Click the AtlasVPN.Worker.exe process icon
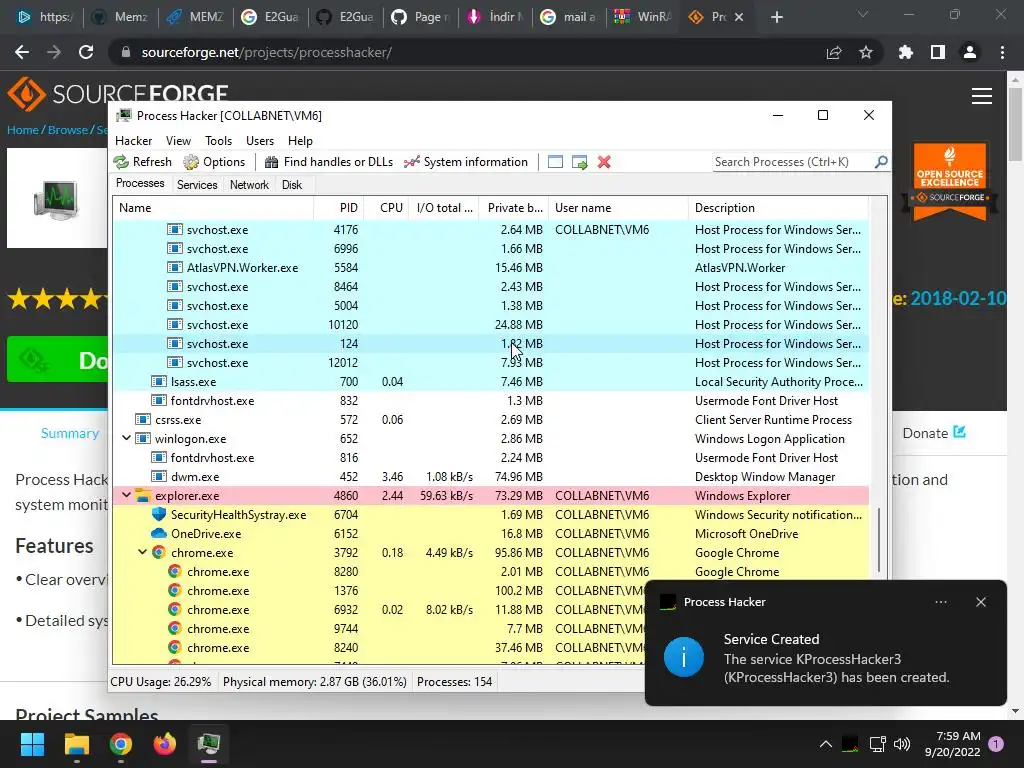Viewport: 1024px width, 768px height. click(x=174, y=268)
